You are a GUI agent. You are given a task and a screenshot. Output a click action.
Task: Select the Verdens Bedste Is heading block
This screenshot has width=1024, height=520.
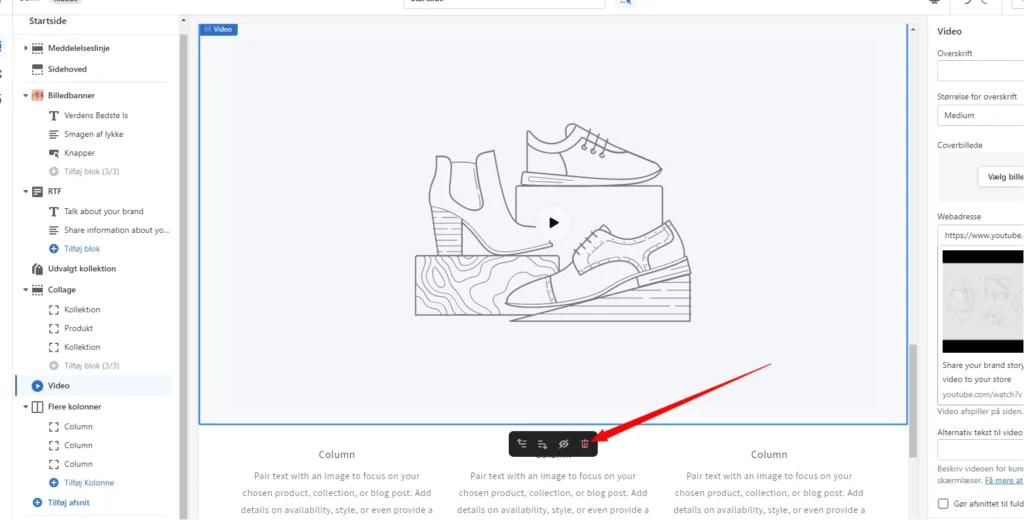click(x=96, y=116)
